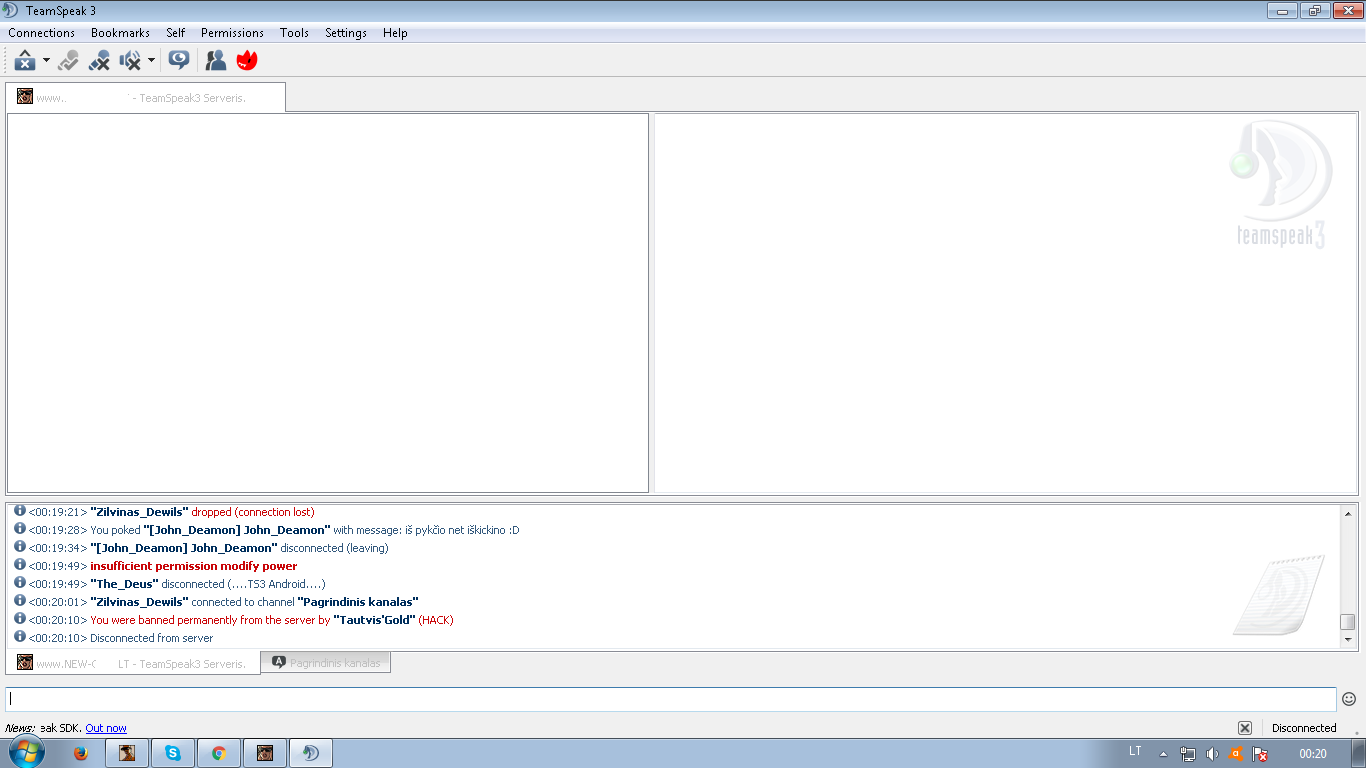Click John_Deamon's name in the 'You poked' line
This screenshot has height=768, width=1366.
pos(237,530)
